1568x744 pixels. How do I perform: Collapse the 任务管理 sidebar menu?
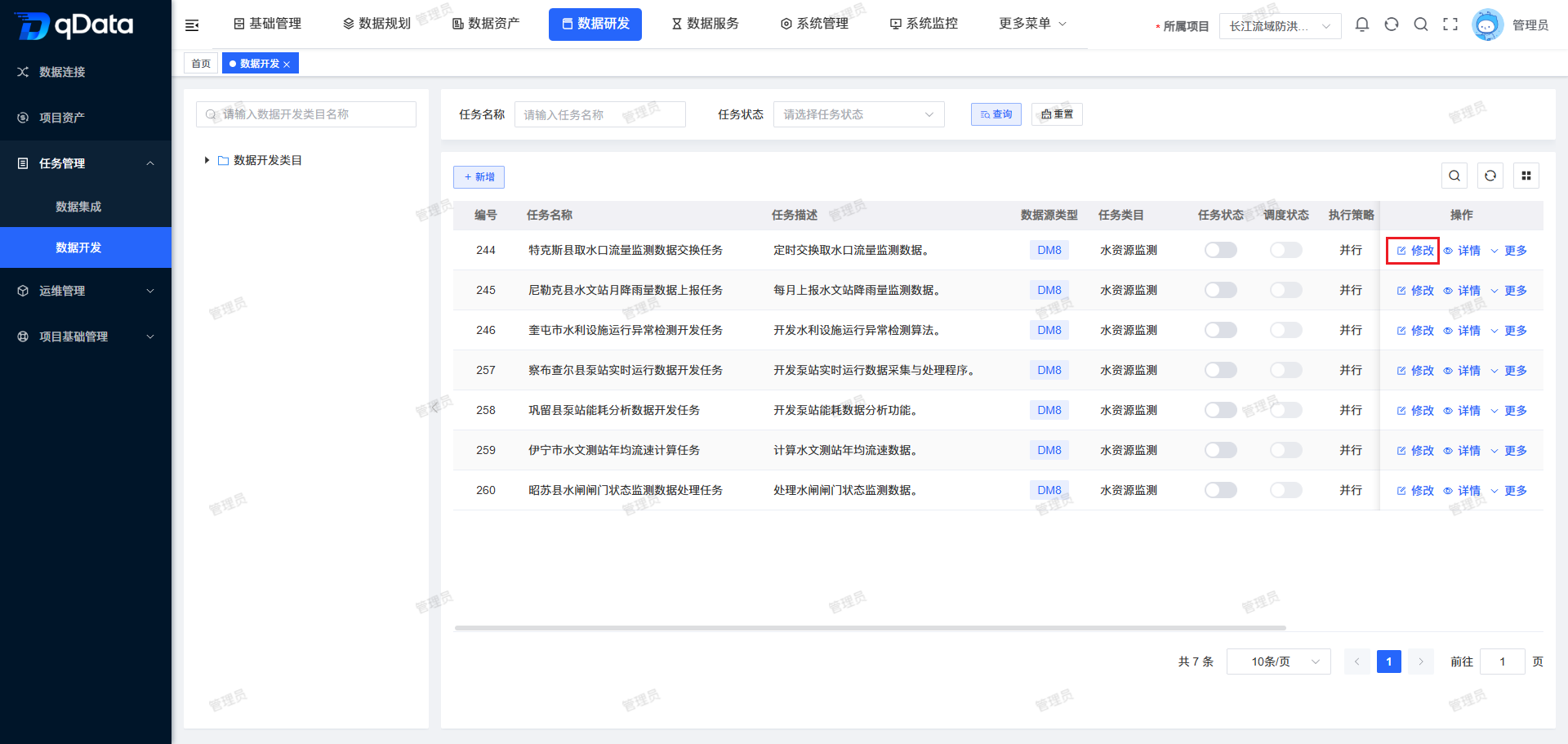point(86,163)
